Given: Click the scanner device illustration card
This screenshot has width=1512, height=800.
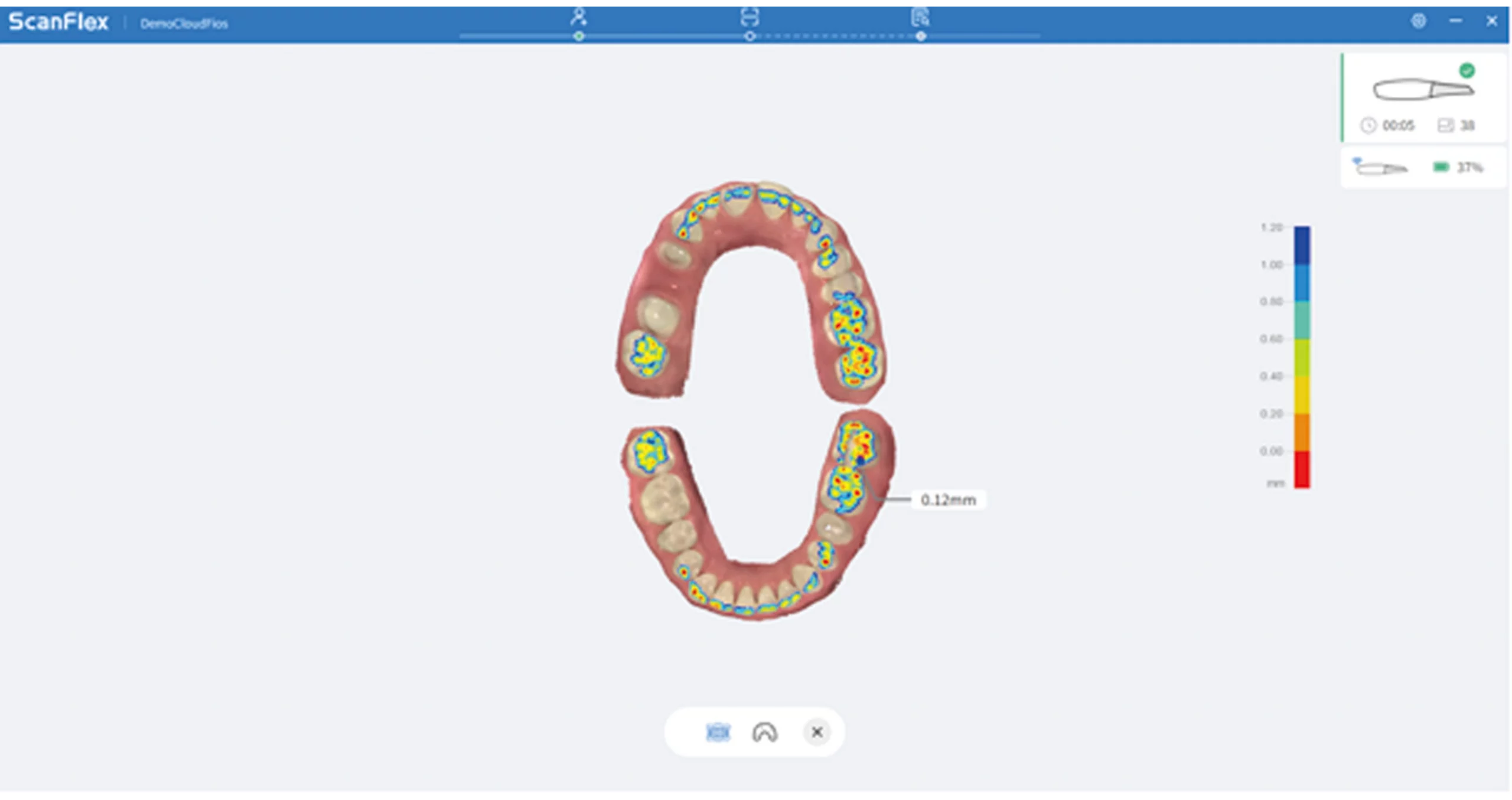Looking at the screenshot, I should pos(1423,98).
